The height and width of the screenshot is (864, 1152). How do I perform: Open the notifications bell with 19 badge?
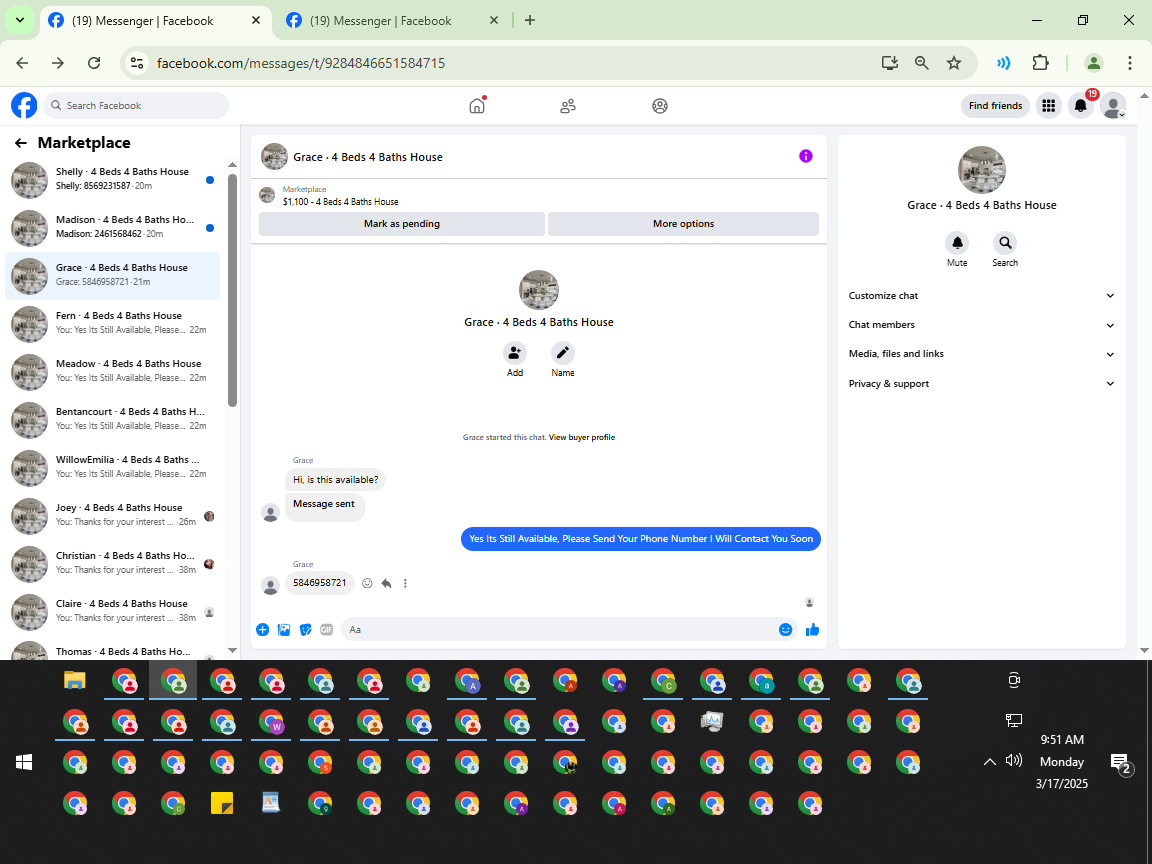(1081, 106)
